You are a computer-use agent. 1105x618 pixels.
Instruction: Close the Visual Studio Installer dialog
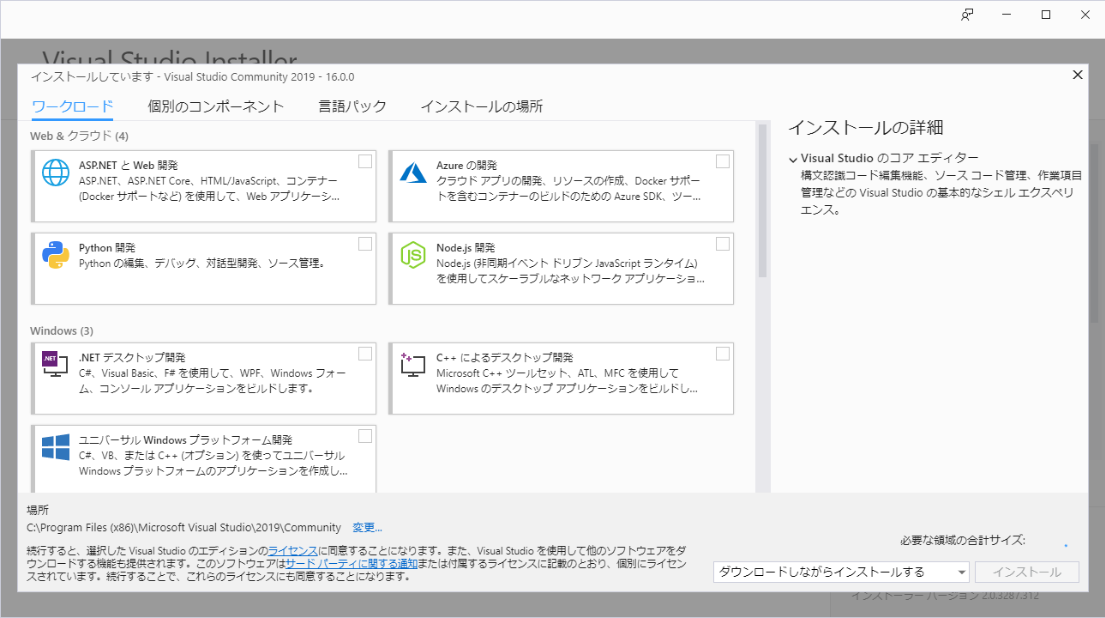(1077, 74)
